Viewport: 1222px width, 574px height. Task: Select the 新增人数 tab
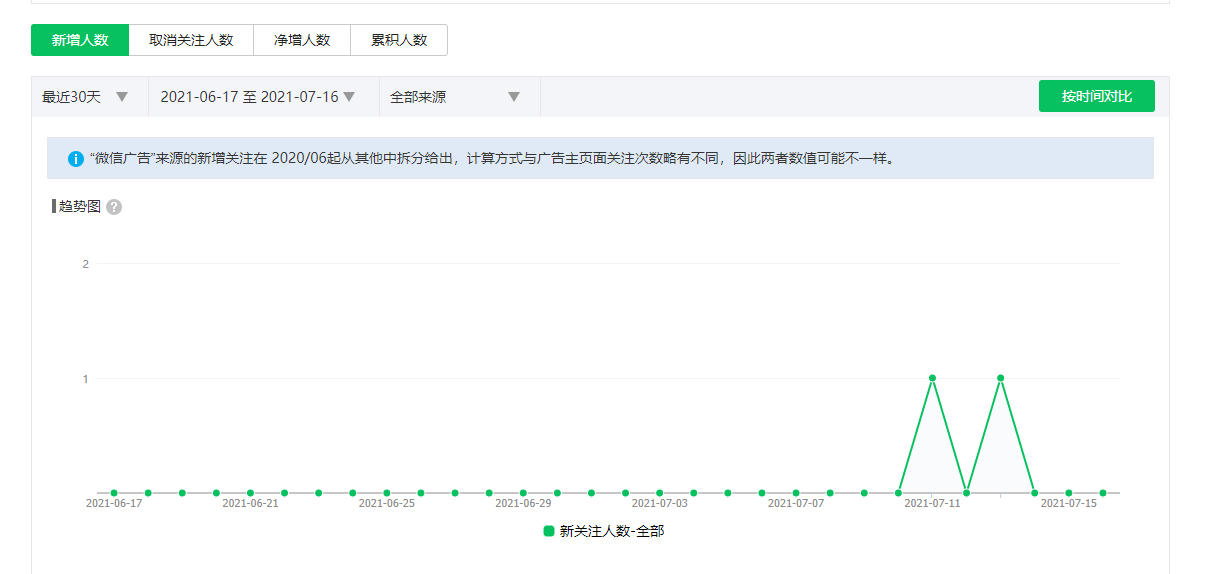point(80,40)
